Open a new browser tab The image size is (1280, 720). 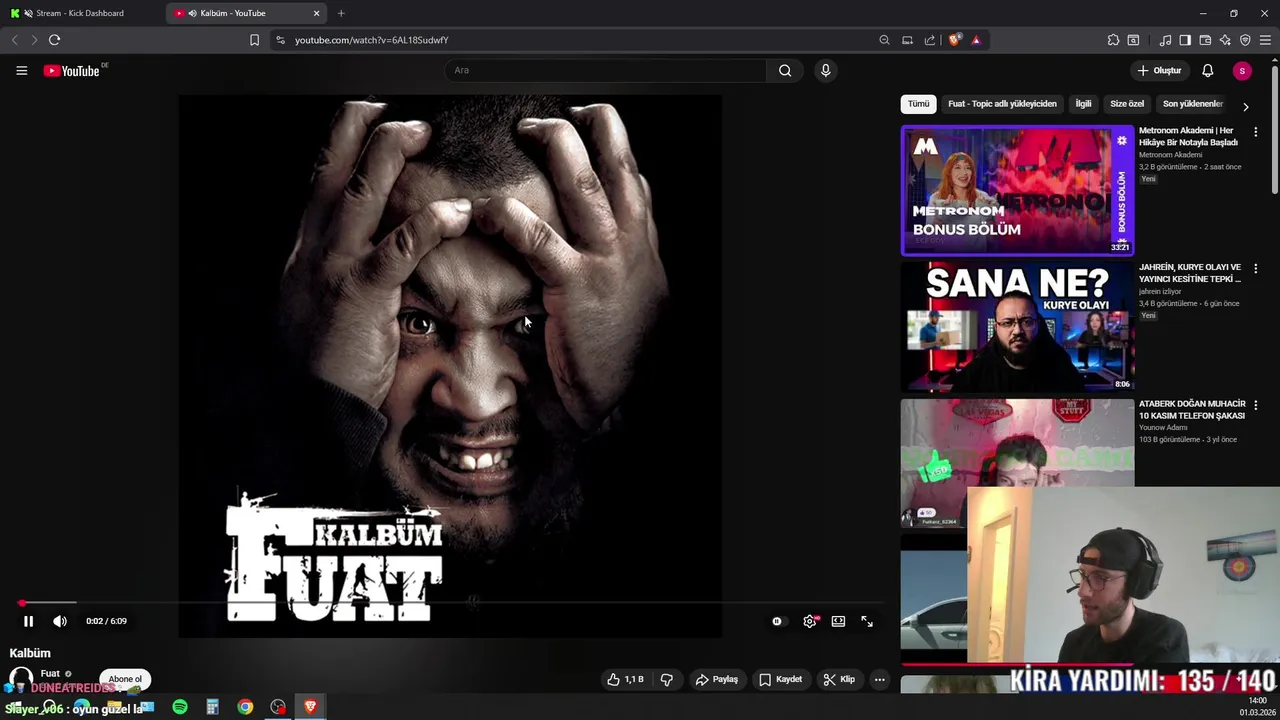pos(341,13)
